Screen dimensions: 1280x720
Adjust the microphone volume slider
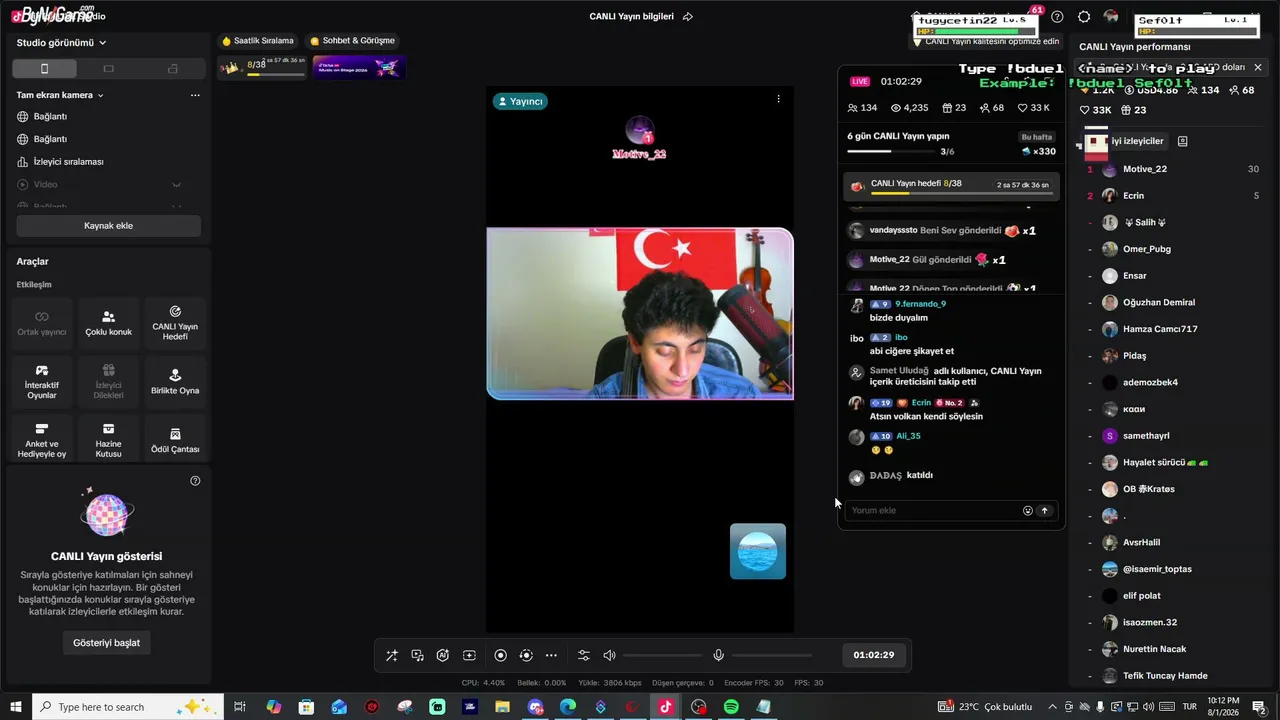click(772, 656)
